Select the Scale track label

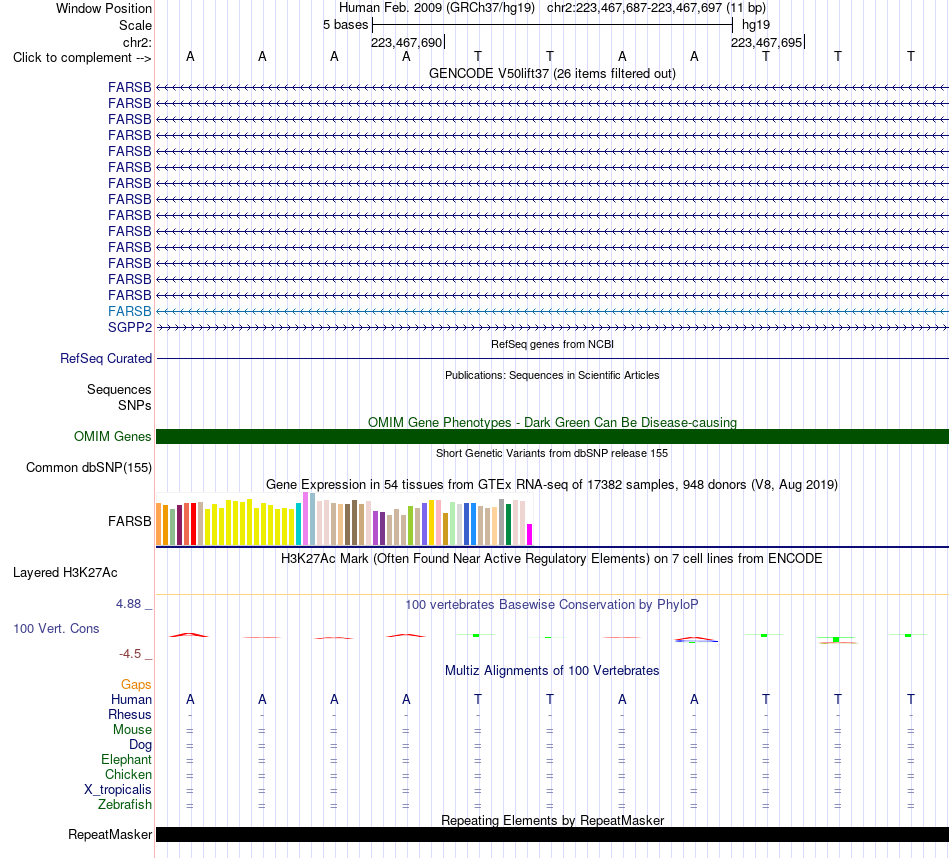(135, 25)
